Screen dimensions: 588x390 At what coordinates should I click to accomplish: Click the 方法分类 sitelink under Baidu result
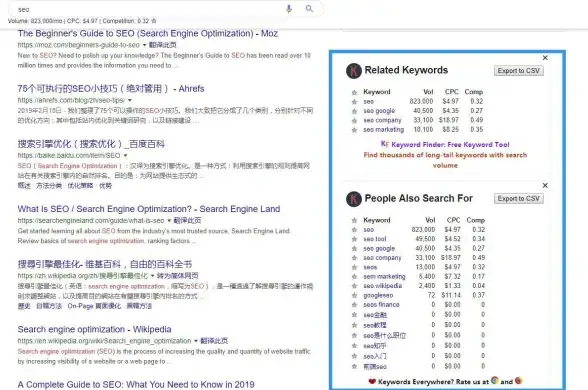[49, 186]
